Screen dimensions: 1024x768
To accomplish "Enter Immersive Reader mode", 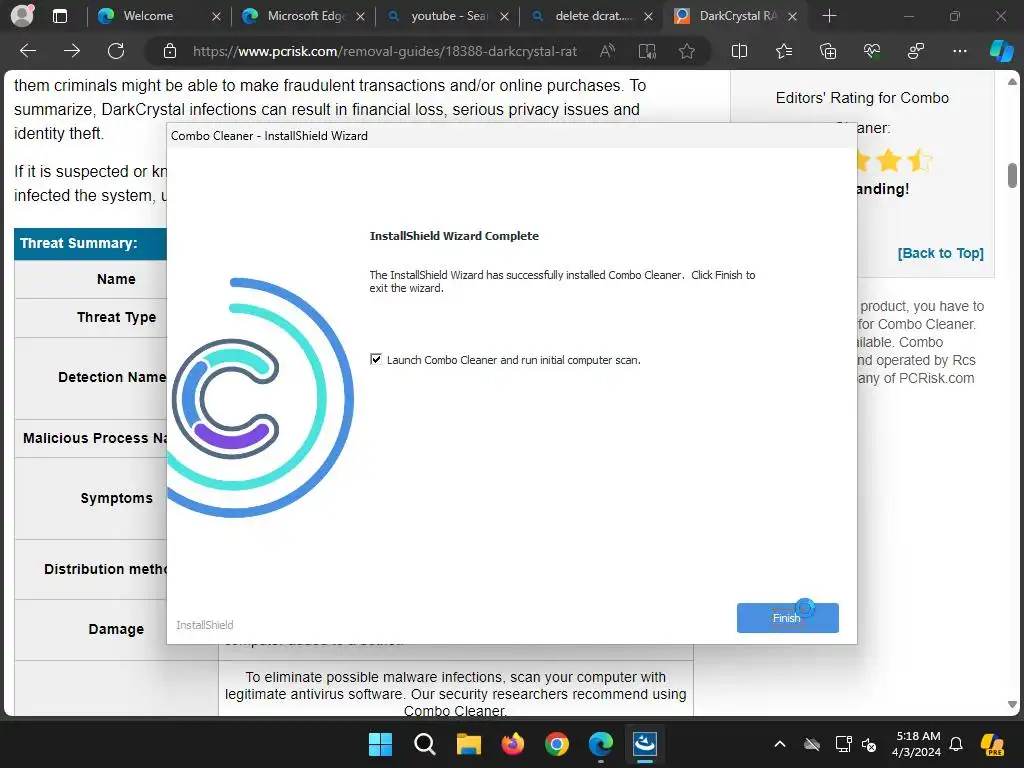I will pos(647,51).
